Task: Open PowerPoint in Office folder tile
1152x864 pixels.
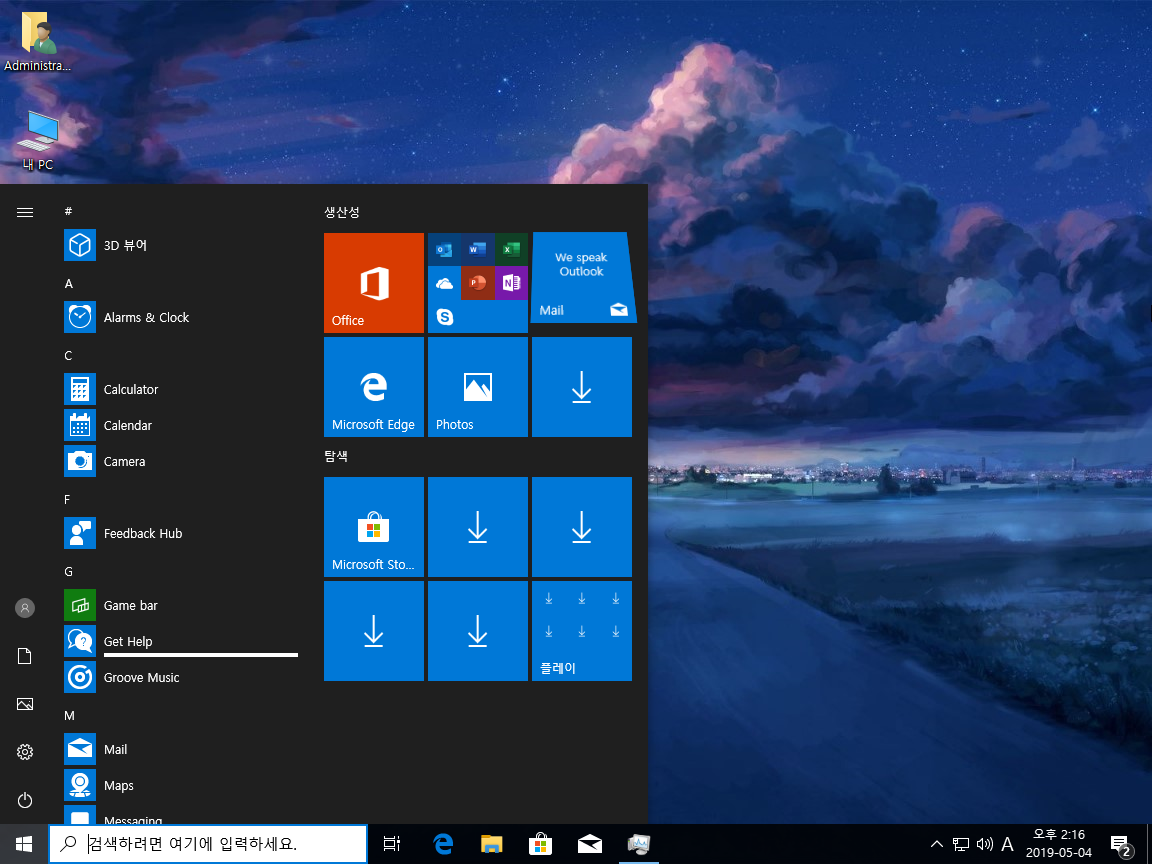Action: pyautogui.click(x=478, y=284)
